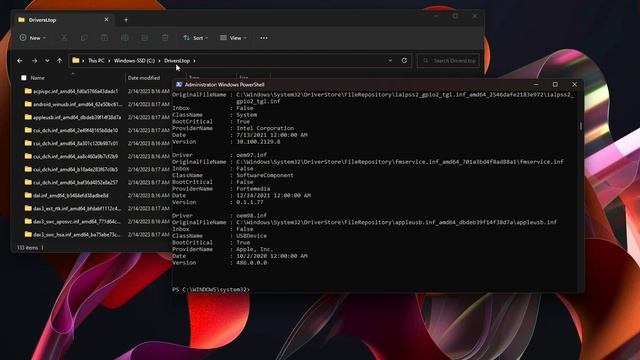Viewport: 640px width, 360px height.
Task: Click the Delete trash icon in Explorer toolbar
Action: 165,38
